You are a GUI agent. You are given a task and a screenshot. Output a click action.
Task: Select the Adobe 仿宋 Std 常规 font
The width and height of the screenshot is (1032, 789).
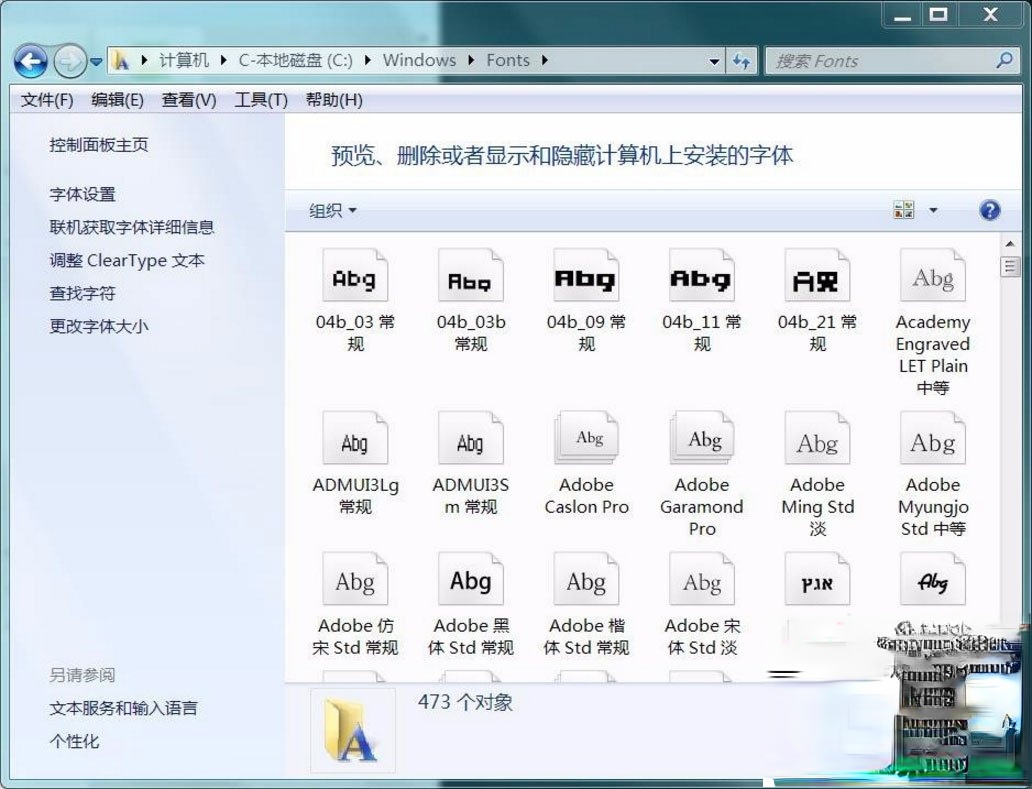pyautogui.click(x=355, y=579)
